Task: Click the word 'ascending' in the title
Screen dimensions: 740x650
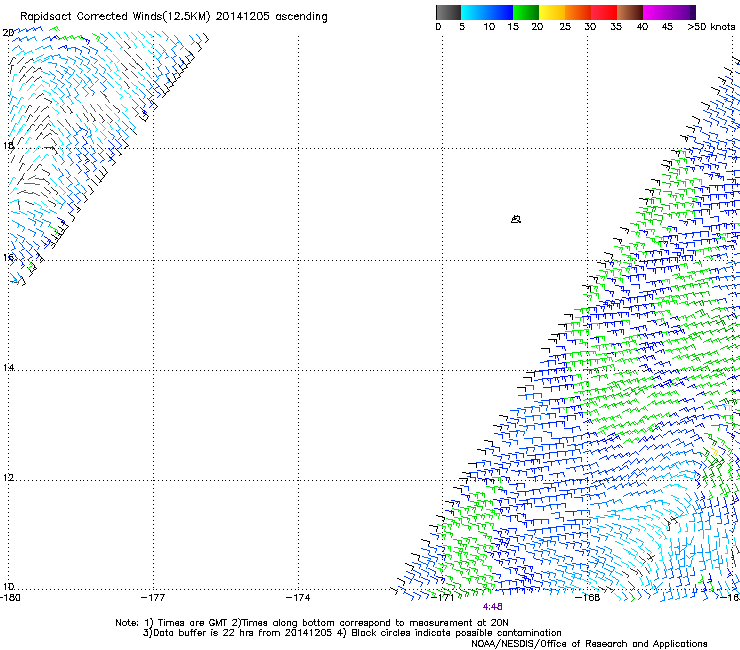Action: coord(301,17)
